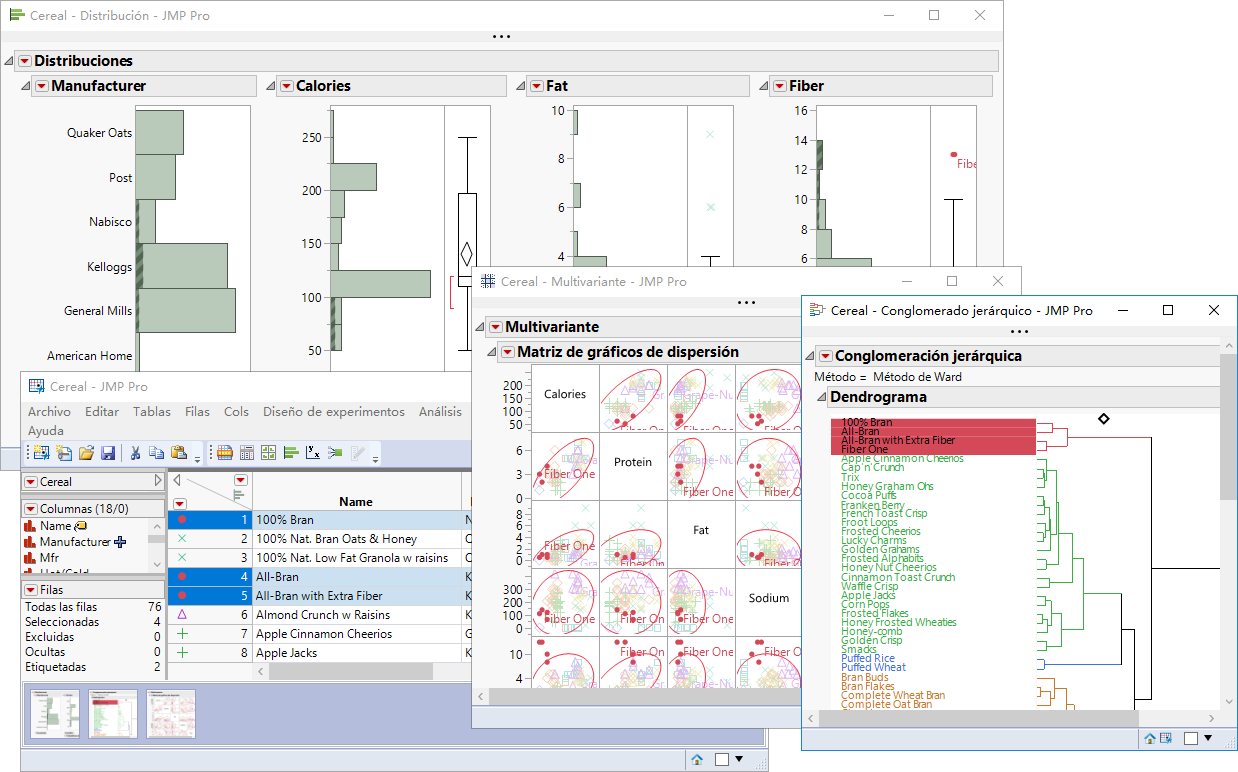
Task: Paste data using the Paste toolbar icon
Action: click(x=179, y=452)
